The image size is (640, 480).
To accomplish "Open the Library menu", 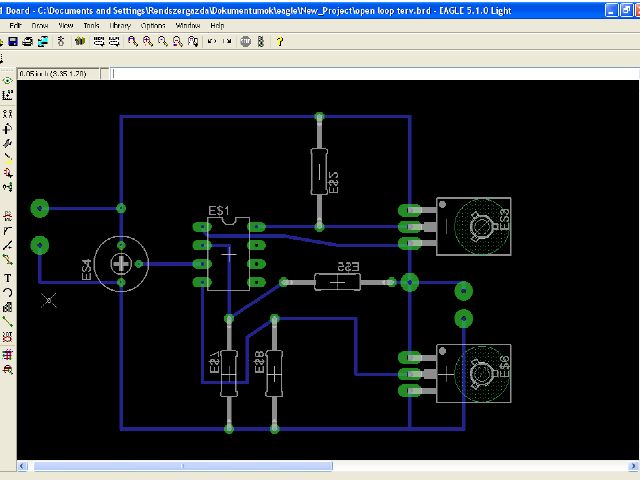I will (x=120, y=25).
